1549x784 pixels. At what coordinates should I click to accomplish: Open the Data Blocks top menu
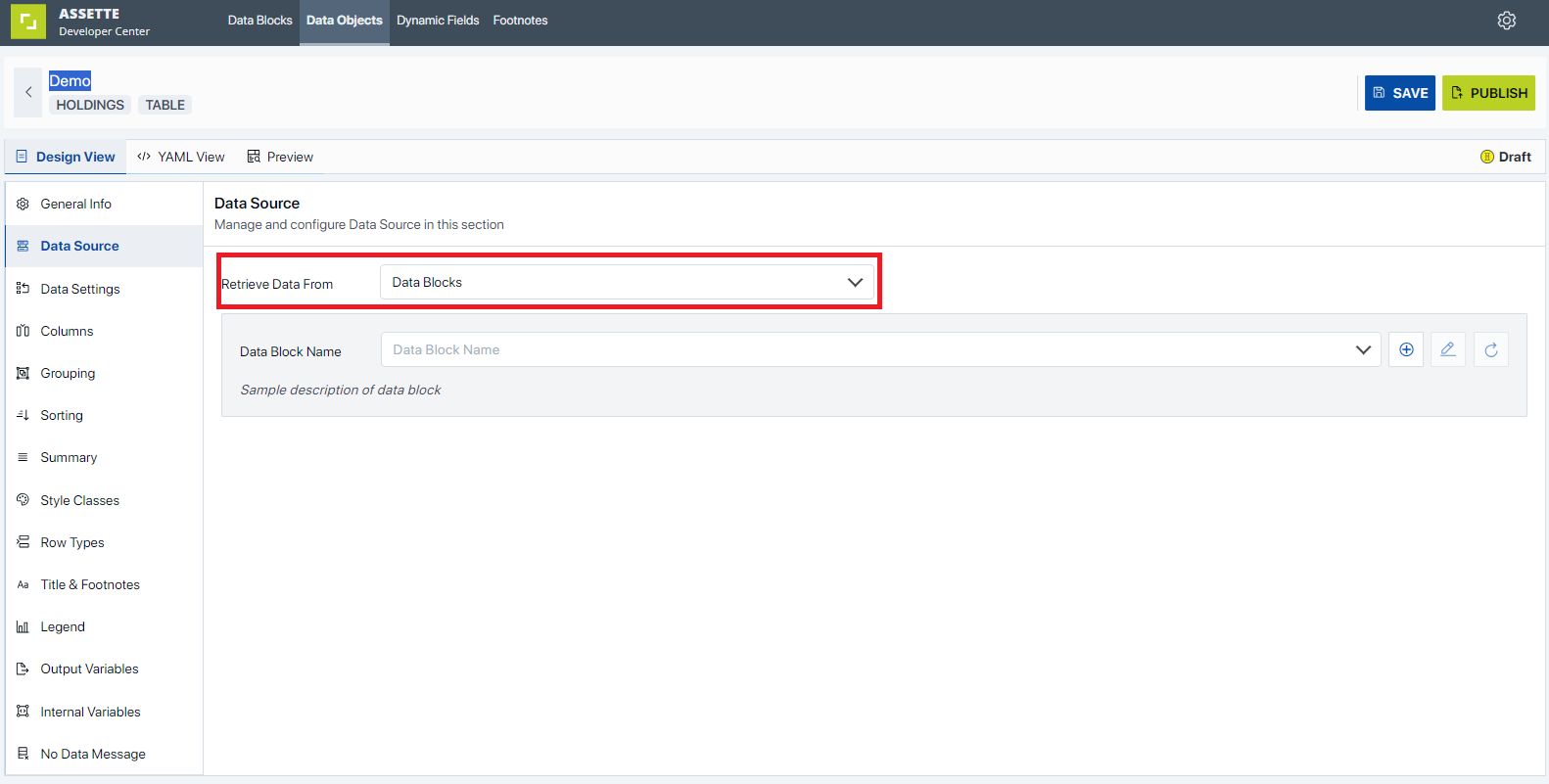coord(259,21)
